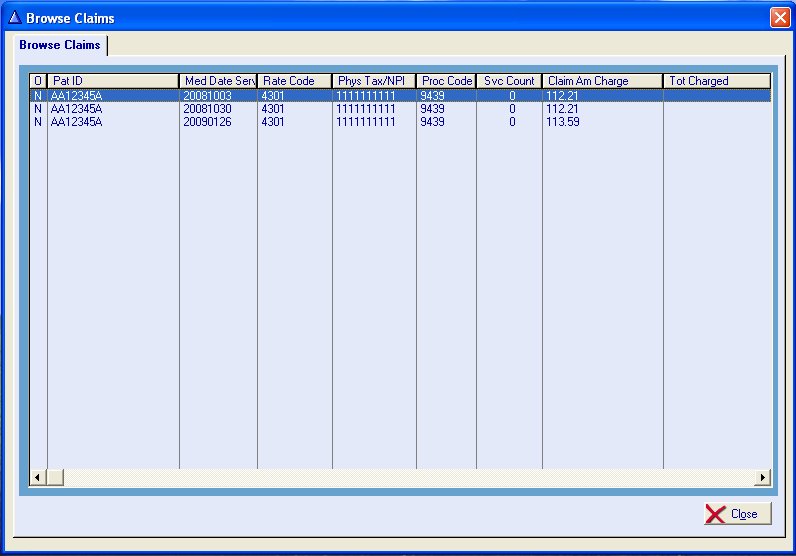Click the O column header
This screenshot has height=556, width=796.
pos(38,81)
